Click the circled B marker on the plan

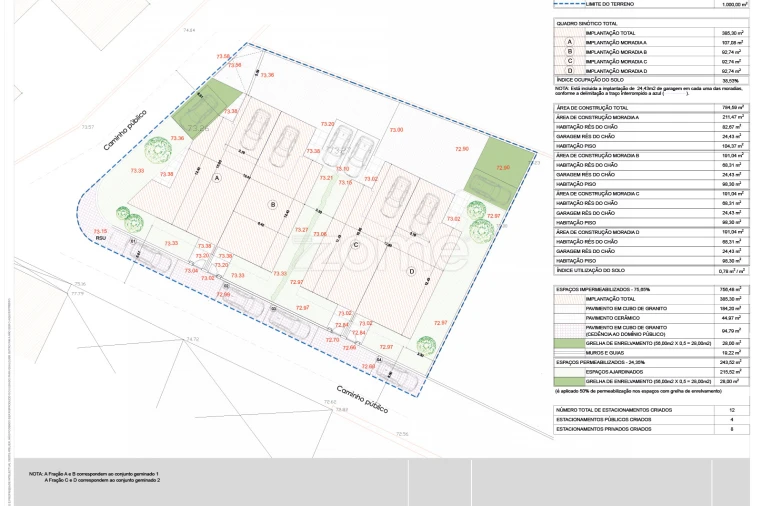pyautogui.click(x=272, y=205)
